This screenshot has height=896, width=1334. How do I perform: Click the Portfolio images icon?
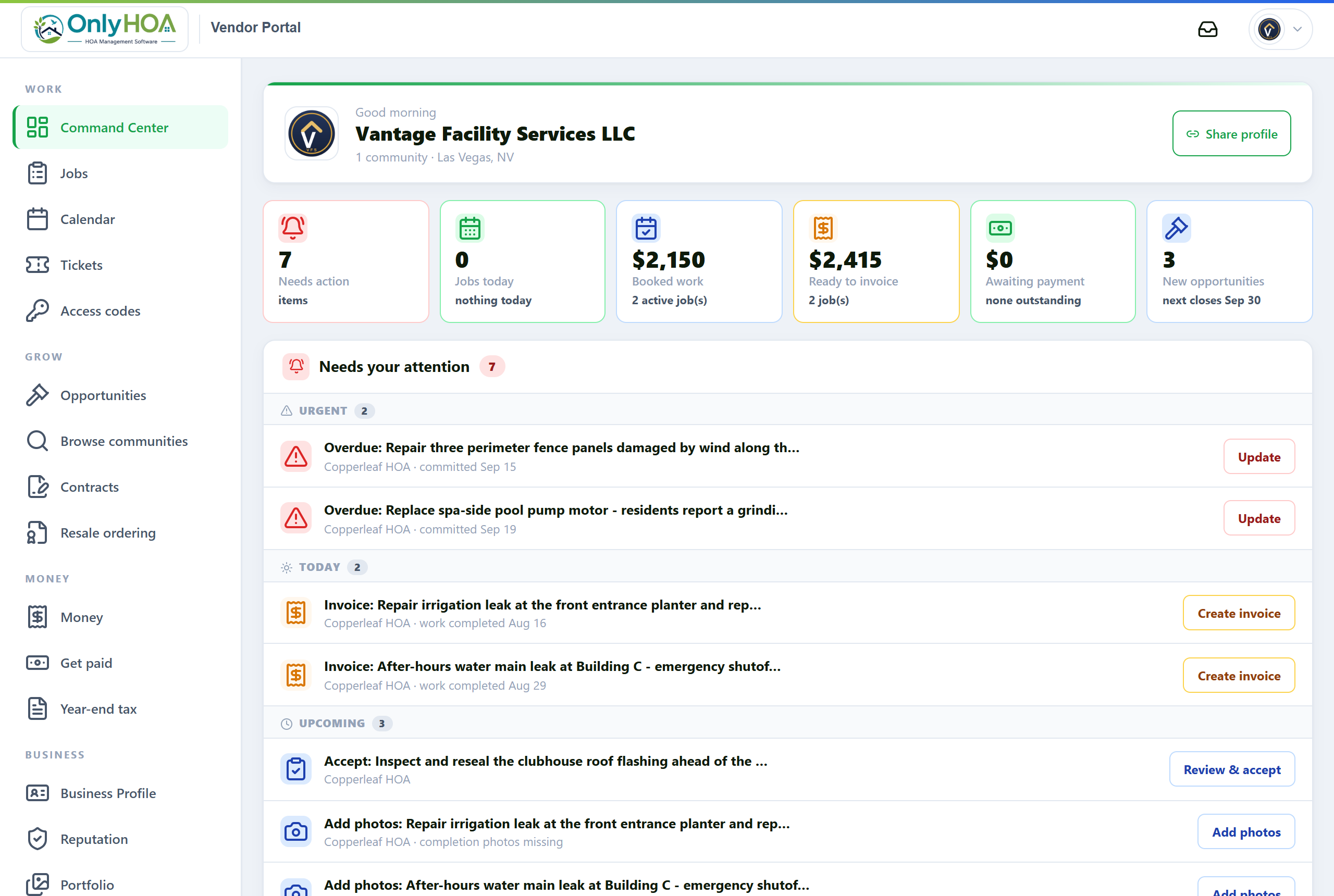37,885
